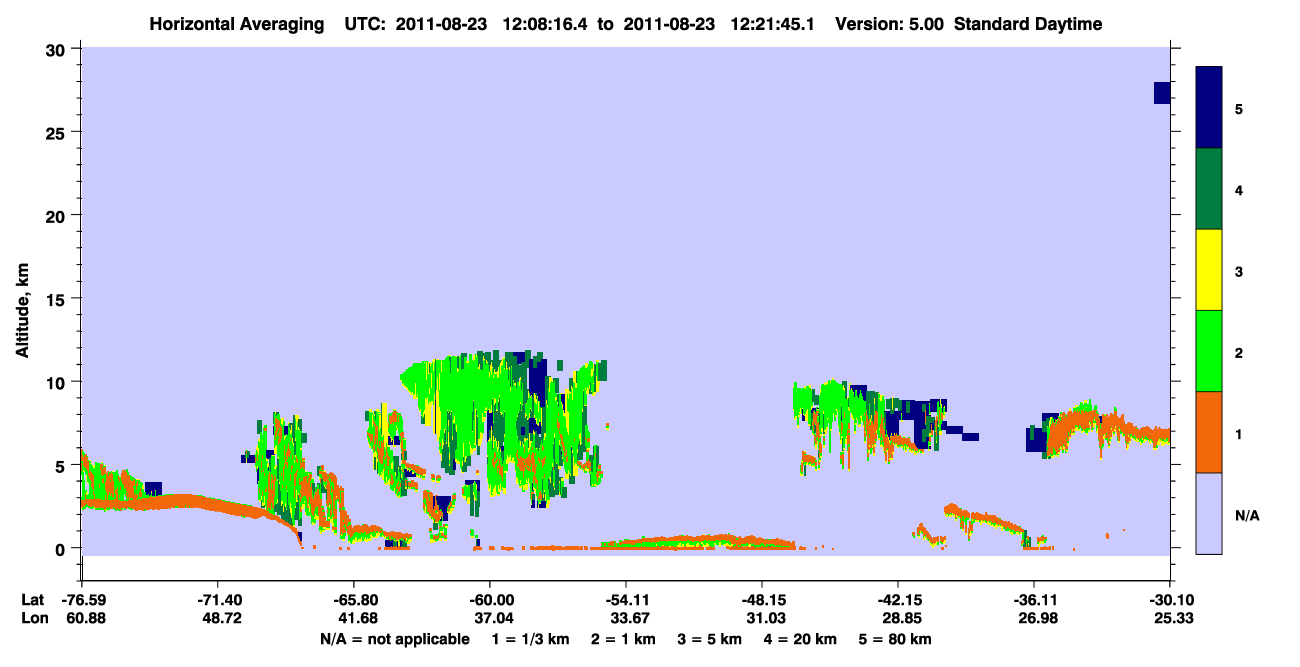
Task: Click the legend text '2 = 1 km'
Action: click(625, 639)
